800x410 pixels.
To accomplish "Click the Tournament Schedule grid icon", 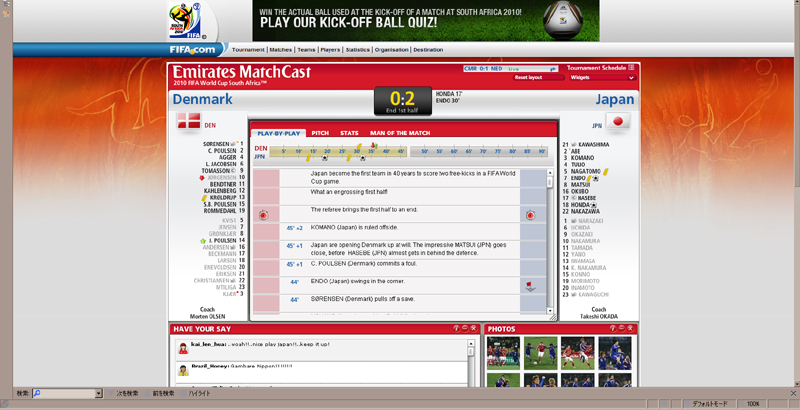I will coord(631,67).
